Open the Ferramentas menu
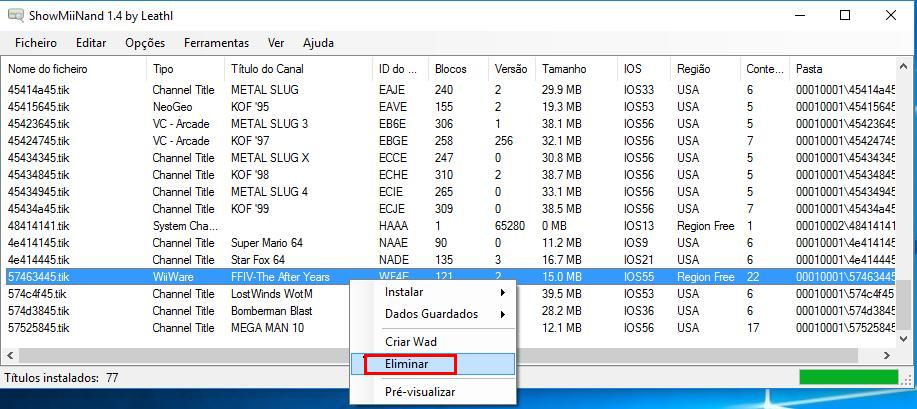 [216, 43]
